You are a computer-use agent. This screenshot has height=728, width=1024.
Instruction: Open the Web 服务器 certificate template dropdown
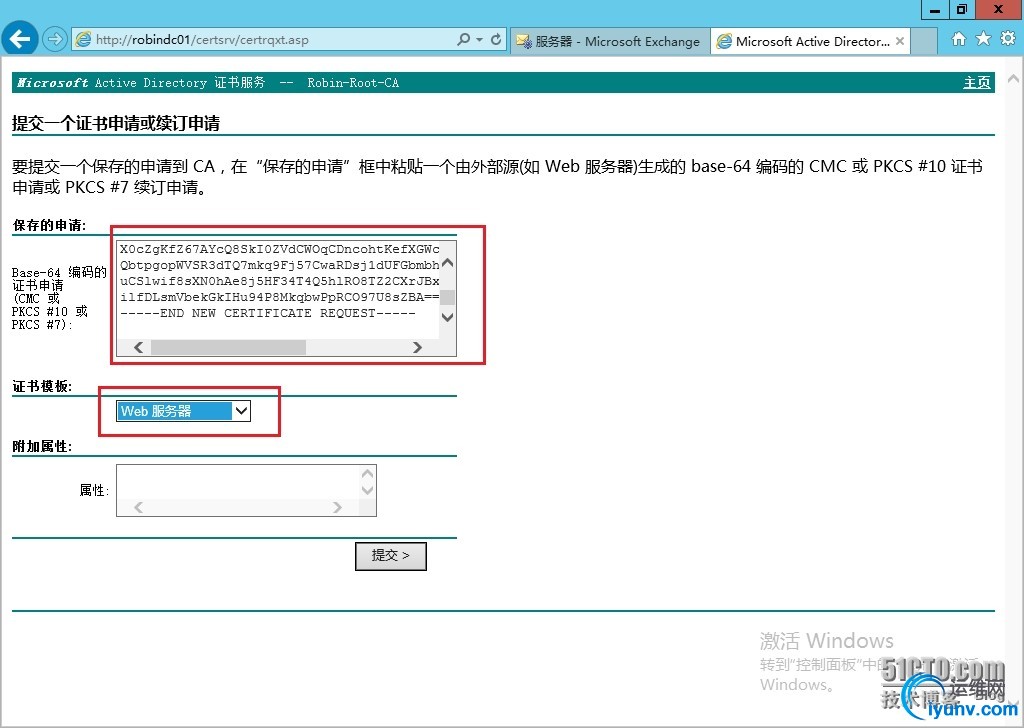coord(184,411)
